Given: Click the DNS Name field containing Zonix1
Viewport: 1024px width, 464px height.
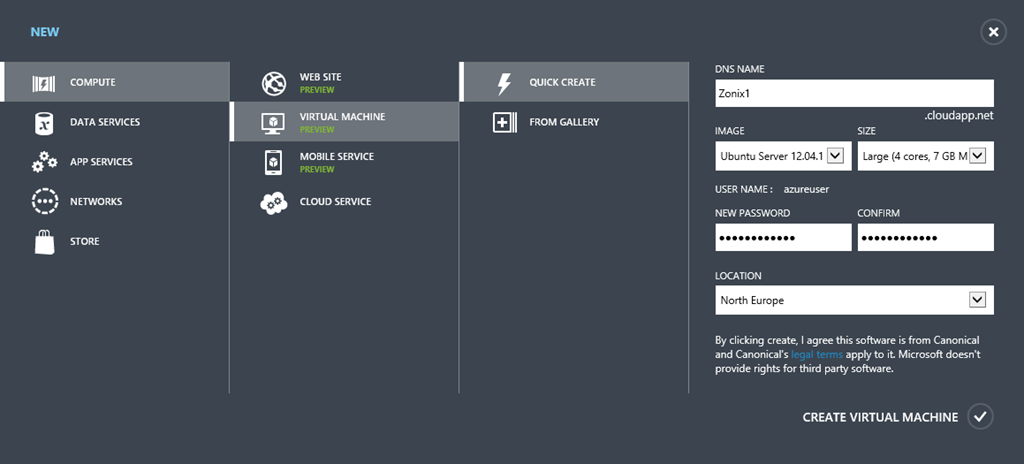Looking at the screenshot, I should click(x=854, y=93).
